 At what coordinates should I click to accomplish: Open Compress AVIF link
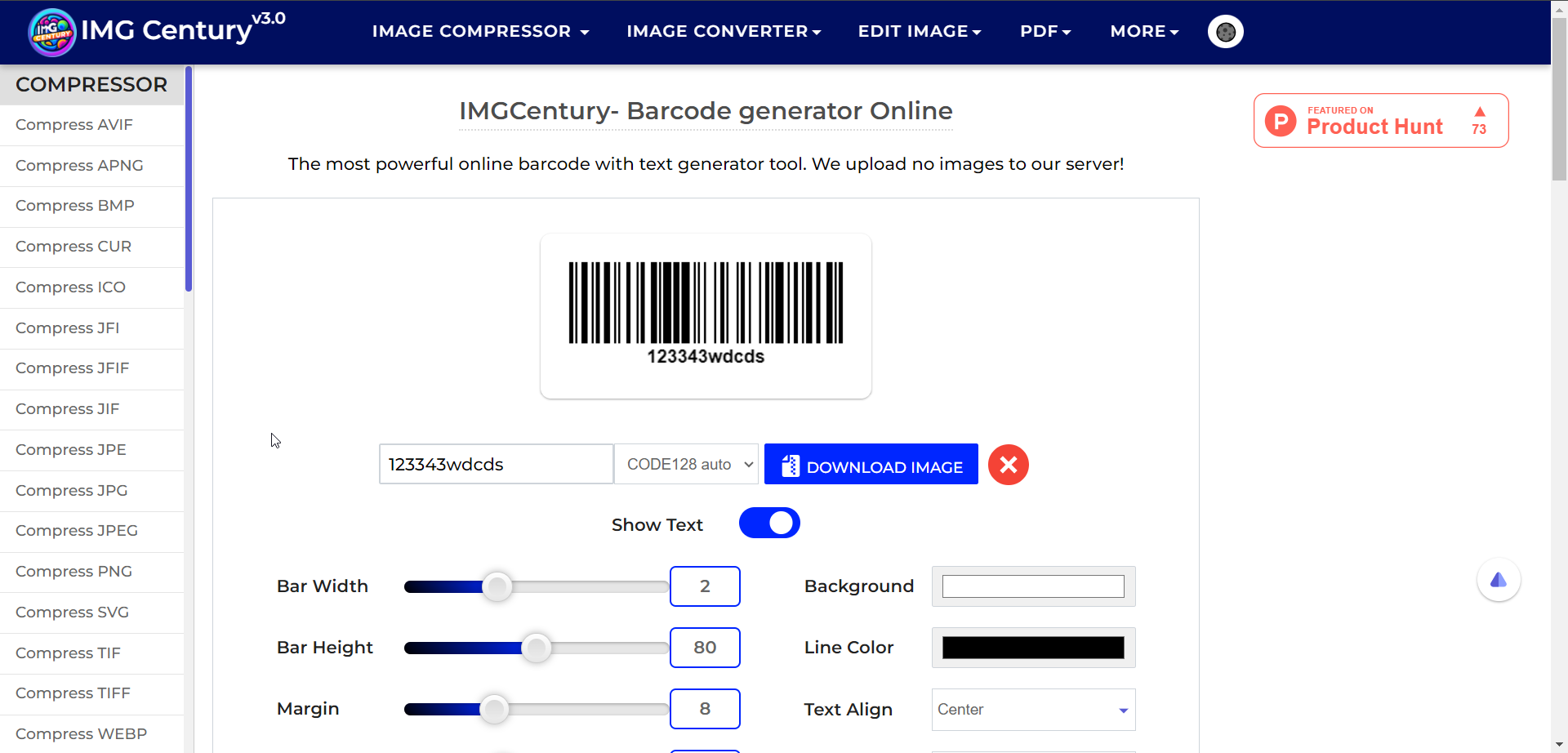(x=74, y=125)
